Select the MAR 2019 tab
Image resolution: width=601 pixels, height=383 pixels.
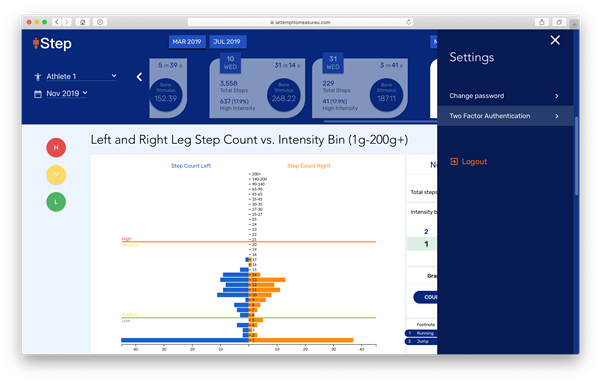point(187,41)
